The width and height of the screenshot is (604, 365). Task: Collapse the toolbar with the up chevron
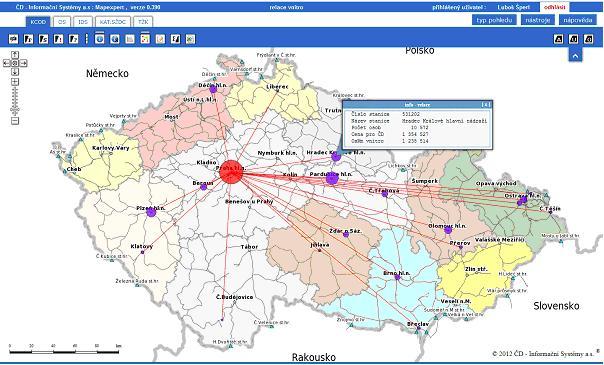tap(575, 56)
